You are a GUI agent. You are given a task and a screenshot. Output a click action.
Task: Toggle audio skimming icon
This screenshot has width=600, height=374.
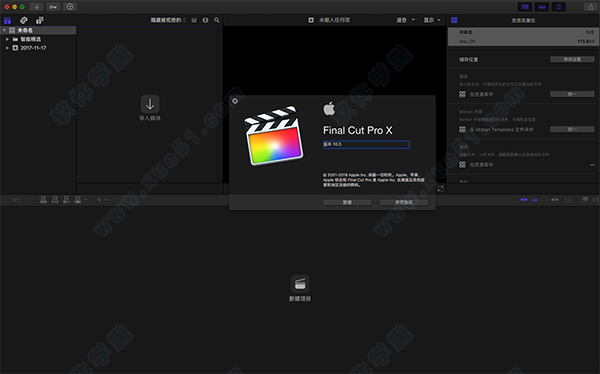click(x=534, y=199)
